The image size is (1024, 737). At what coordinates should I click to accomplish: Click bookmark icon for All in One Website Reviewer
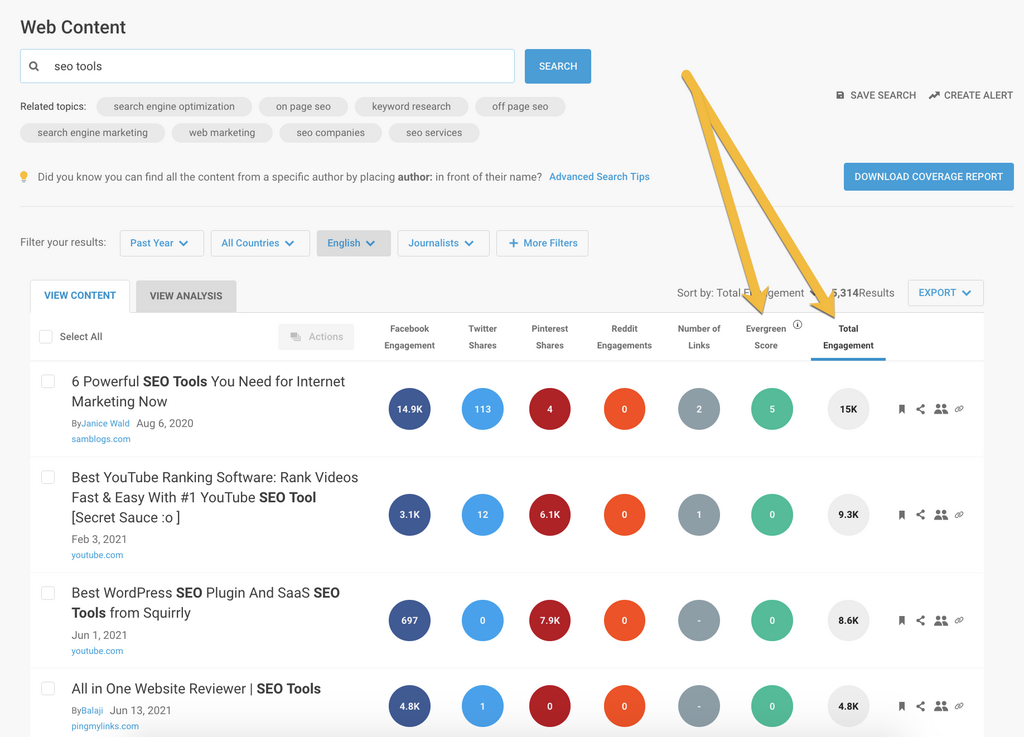point(901,707)
